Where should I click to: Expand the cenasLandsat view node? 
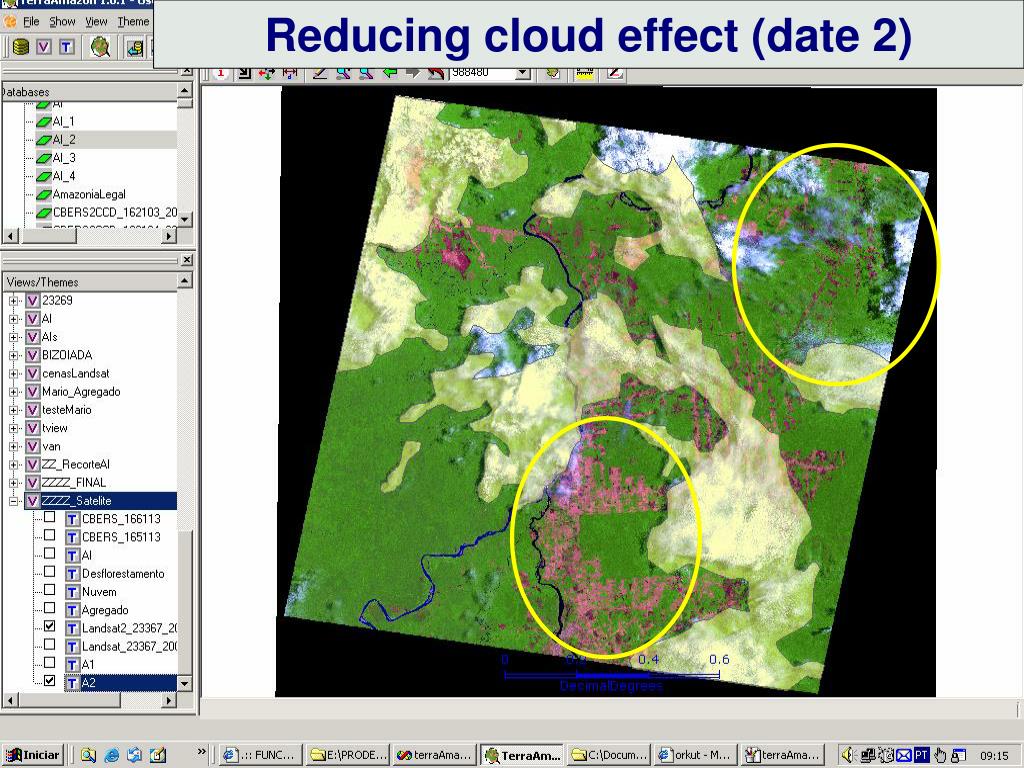click(x=13, y=374)
